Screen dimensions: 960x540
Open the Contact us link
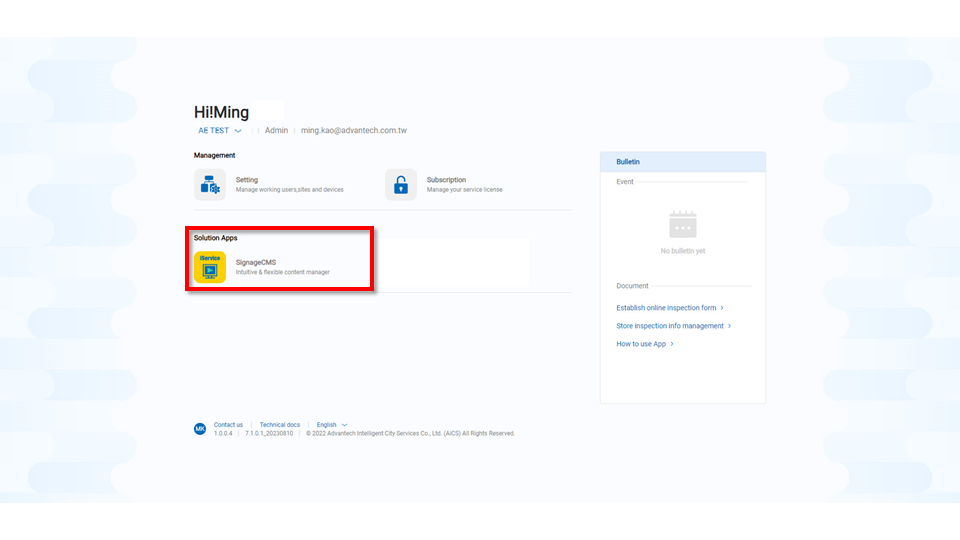click(x=228, y=425)
